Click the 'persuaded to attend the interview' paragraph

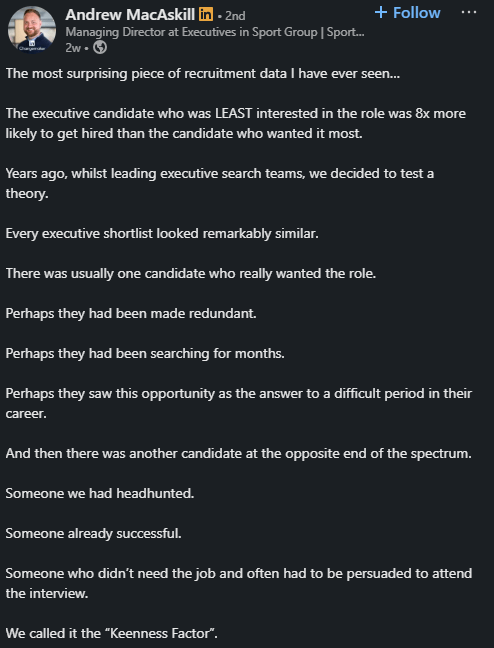[239, 583]
